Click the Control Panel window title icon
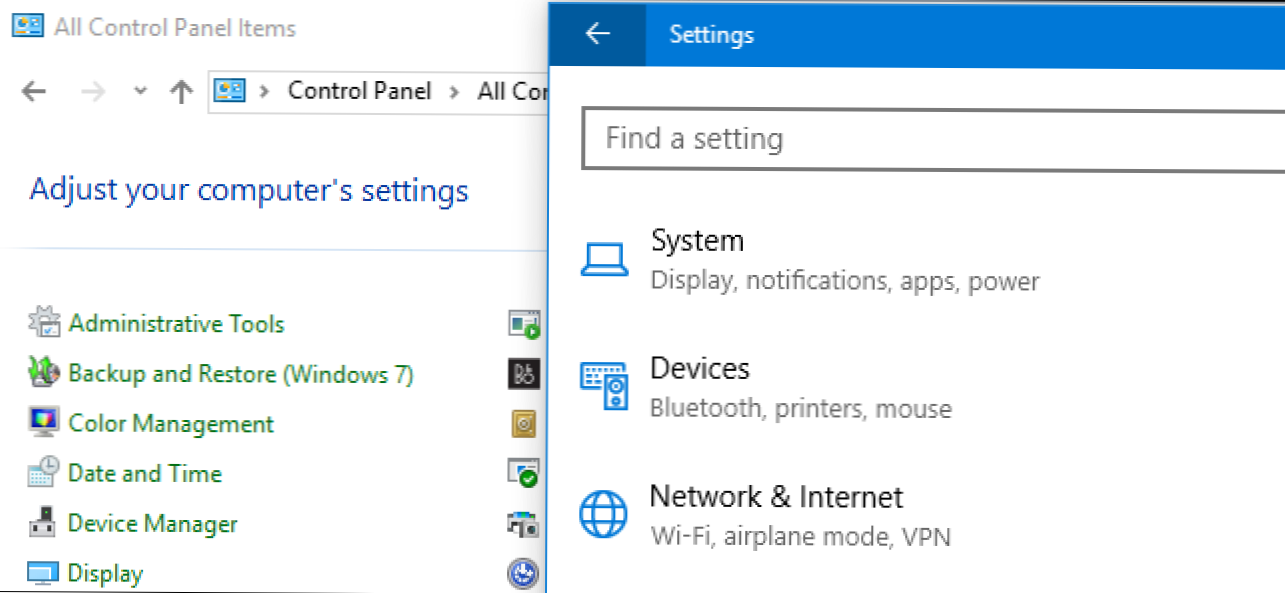 [x=27, y=27]
